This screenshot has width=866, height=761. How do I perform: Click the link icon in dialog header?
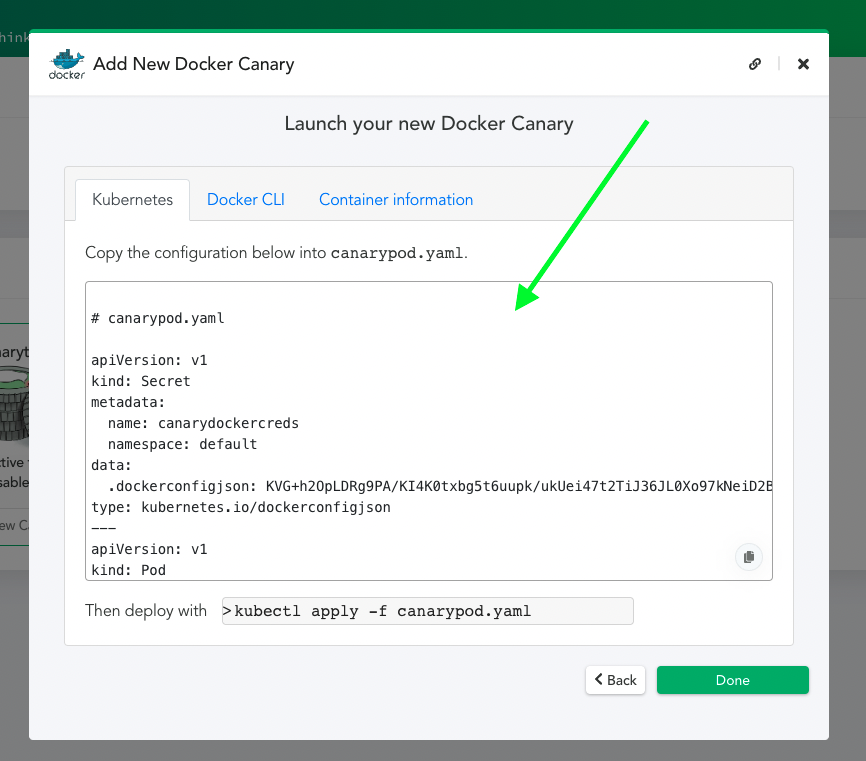pos(754,64)
